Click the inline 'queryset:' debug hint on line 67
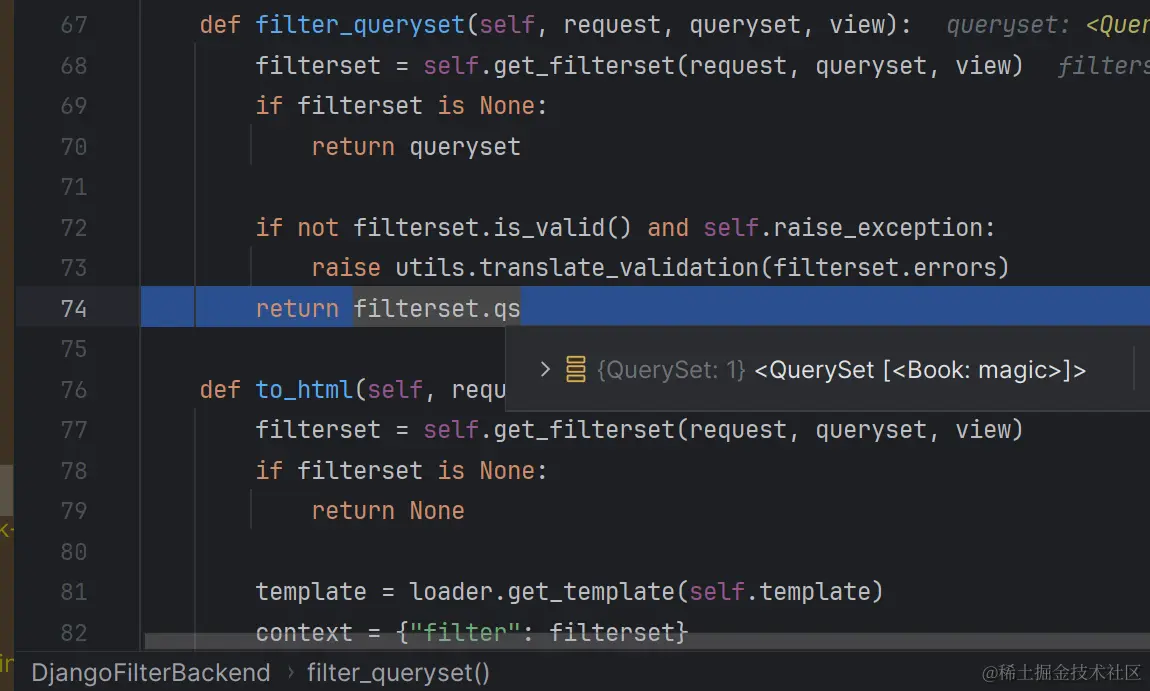1150x691 pixels. (1008, 25)
